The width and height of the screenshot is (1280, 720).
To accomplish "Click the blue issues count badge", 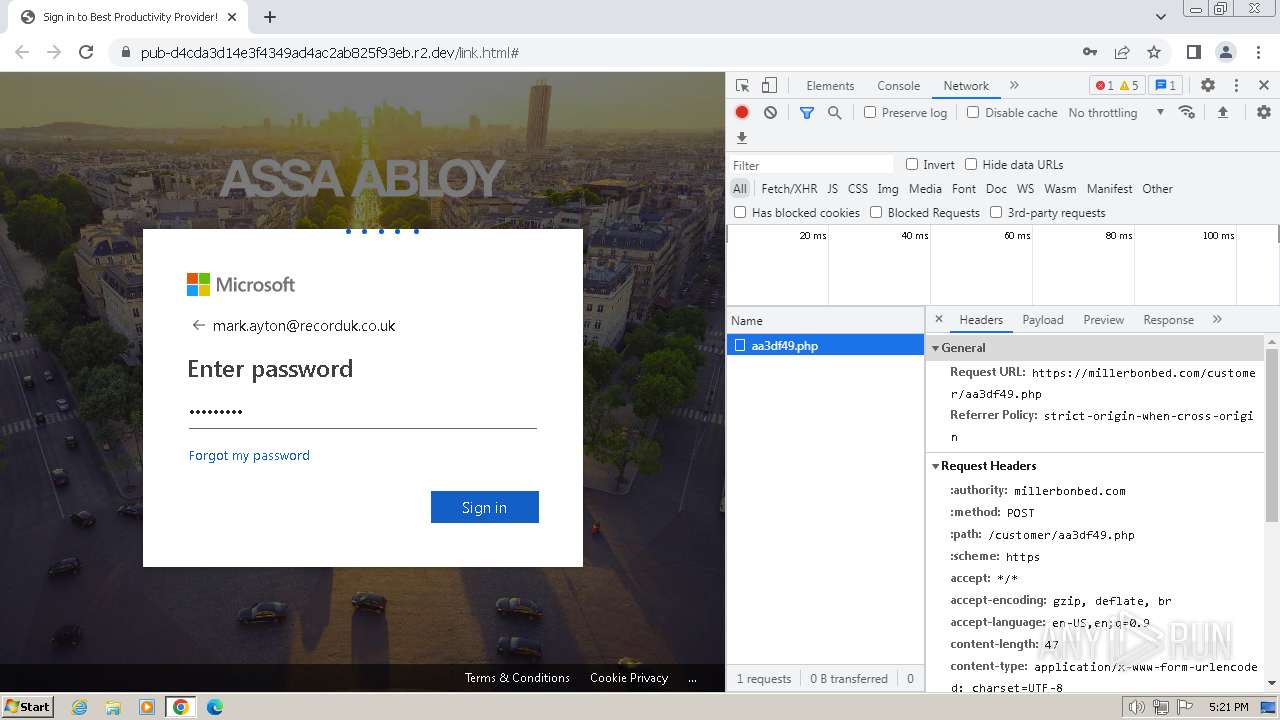I will [1165, 86].
